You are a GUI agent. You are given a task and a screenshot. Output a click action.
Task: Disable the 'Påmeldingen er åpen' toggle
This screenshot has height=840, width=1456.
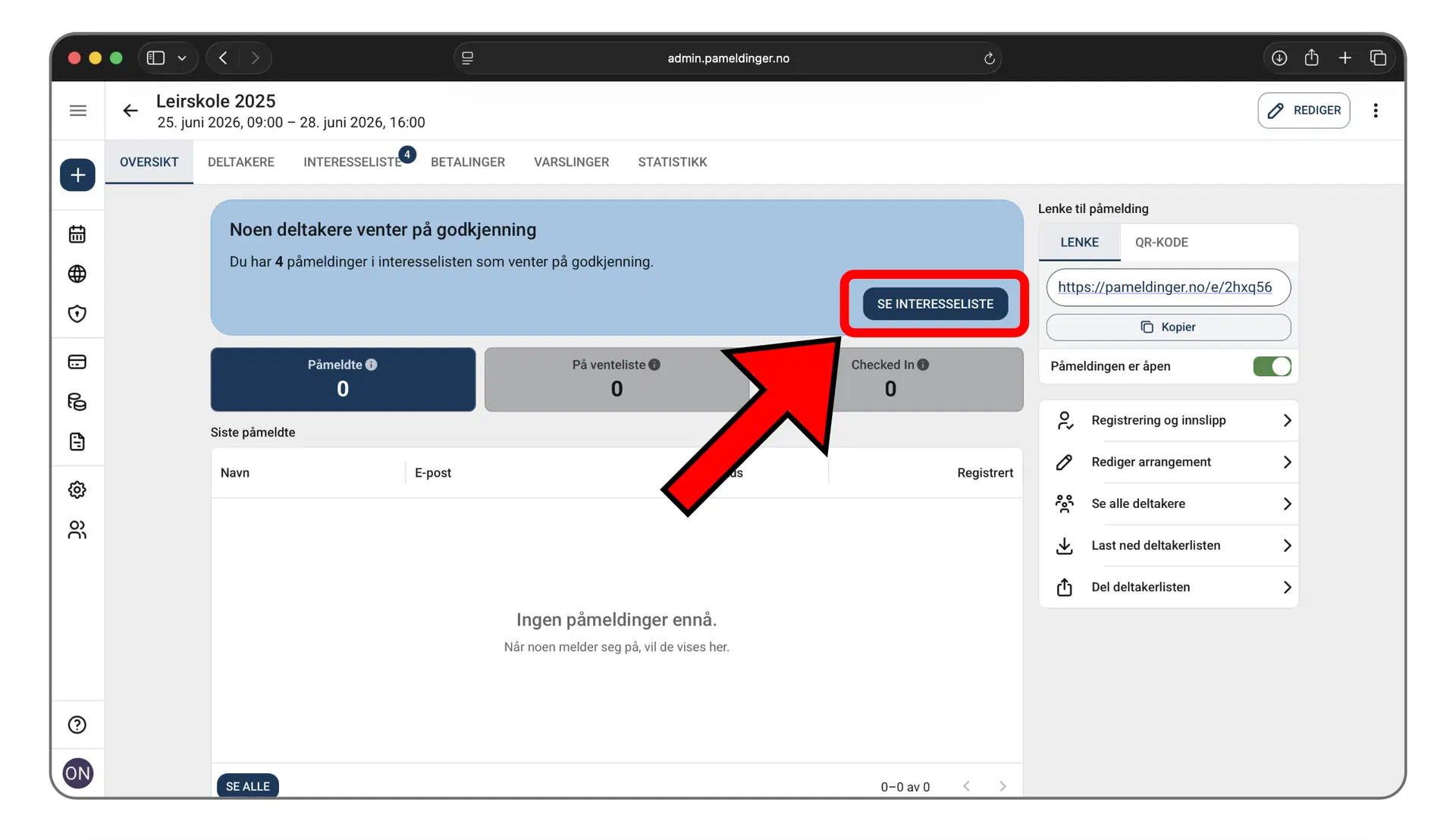(x=1272, y=366)
